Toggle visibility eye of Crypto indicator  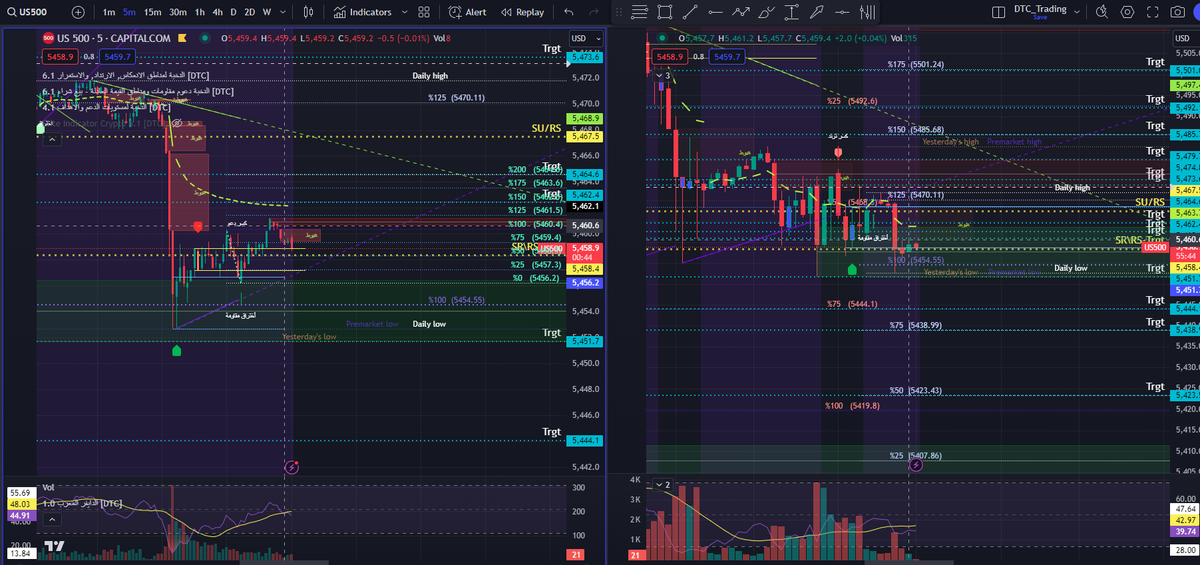176,122
